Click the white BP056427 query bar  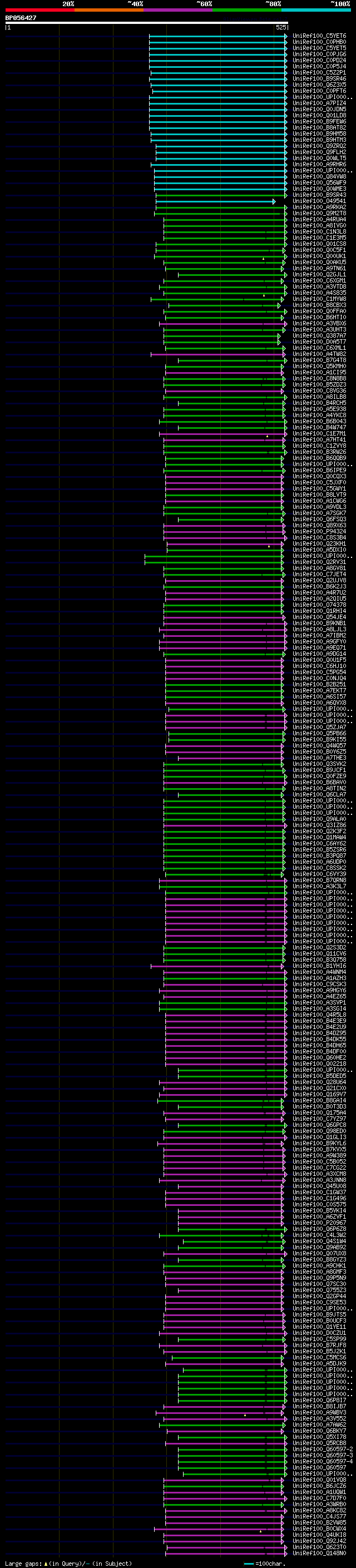147,23
